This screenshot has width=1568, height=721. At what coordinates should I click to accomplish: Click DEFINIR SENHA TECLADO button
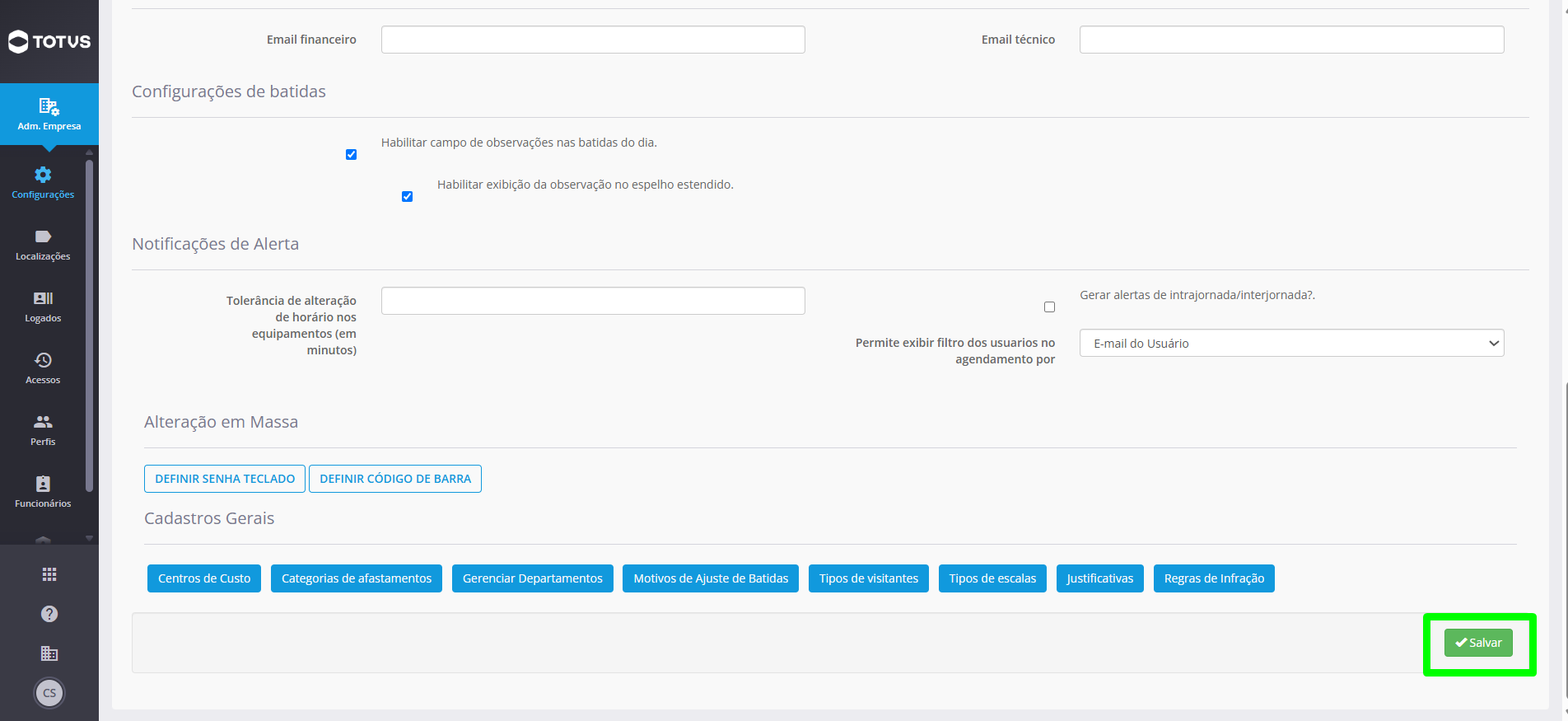tap(225, 479)
